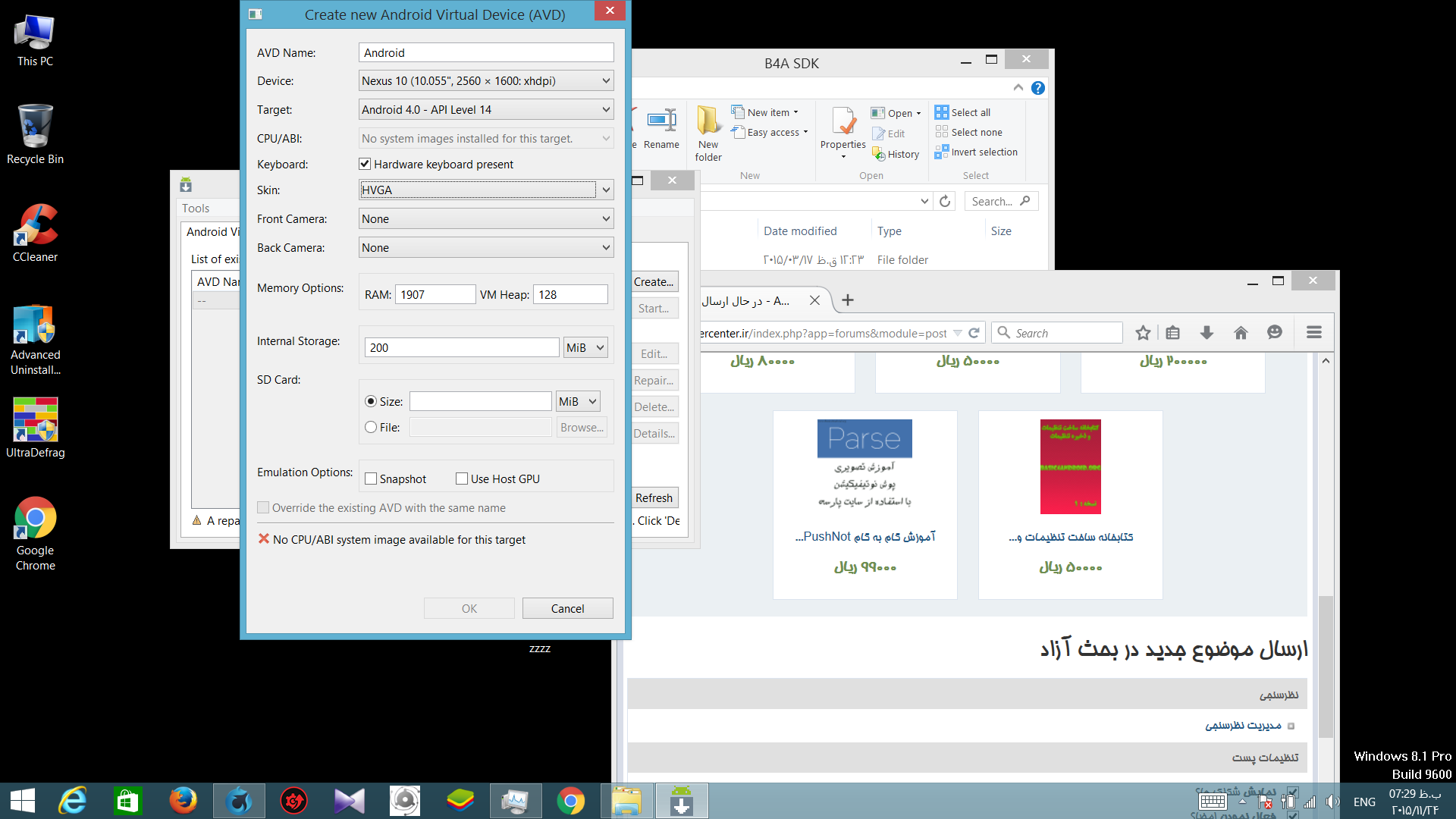Image resolution: width=1456 pixels, height=819 pixels.
Task: Open a new Firefox tab
Action: [848, 300]
